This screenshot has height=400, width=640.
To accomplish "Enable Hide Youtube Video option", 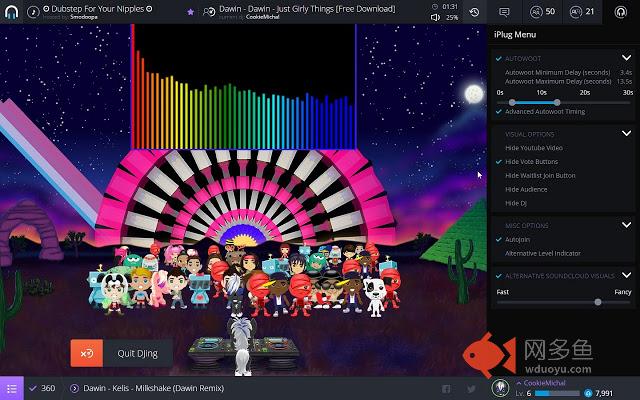I will tap(533, 148).
